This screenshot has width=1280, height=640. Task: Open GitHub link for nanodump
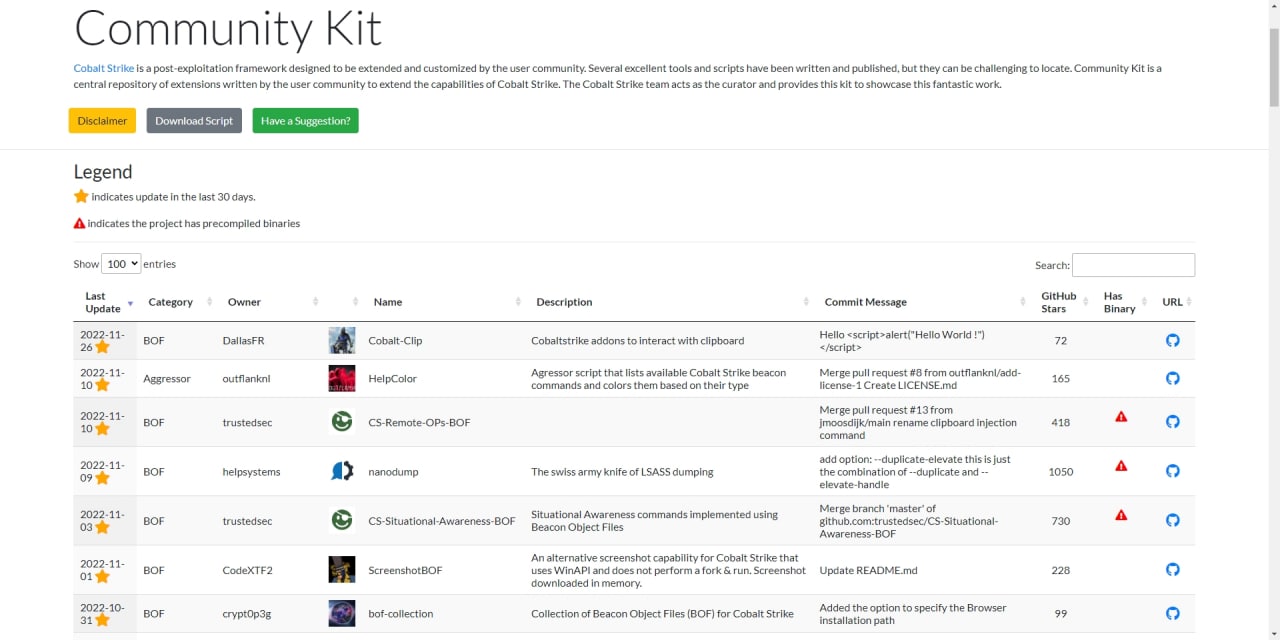coord(1172,471)
